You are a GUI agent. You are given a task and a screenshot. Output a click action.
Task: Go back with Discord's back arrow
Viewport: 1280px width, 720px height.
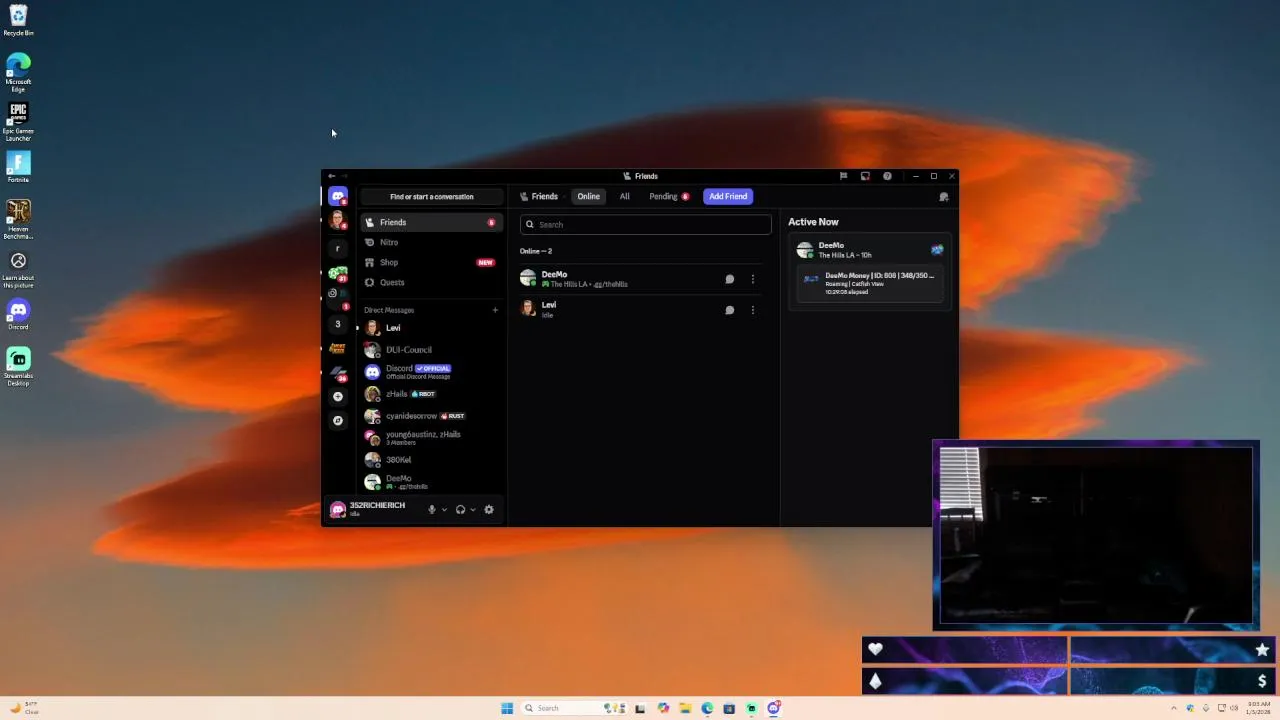332,176
